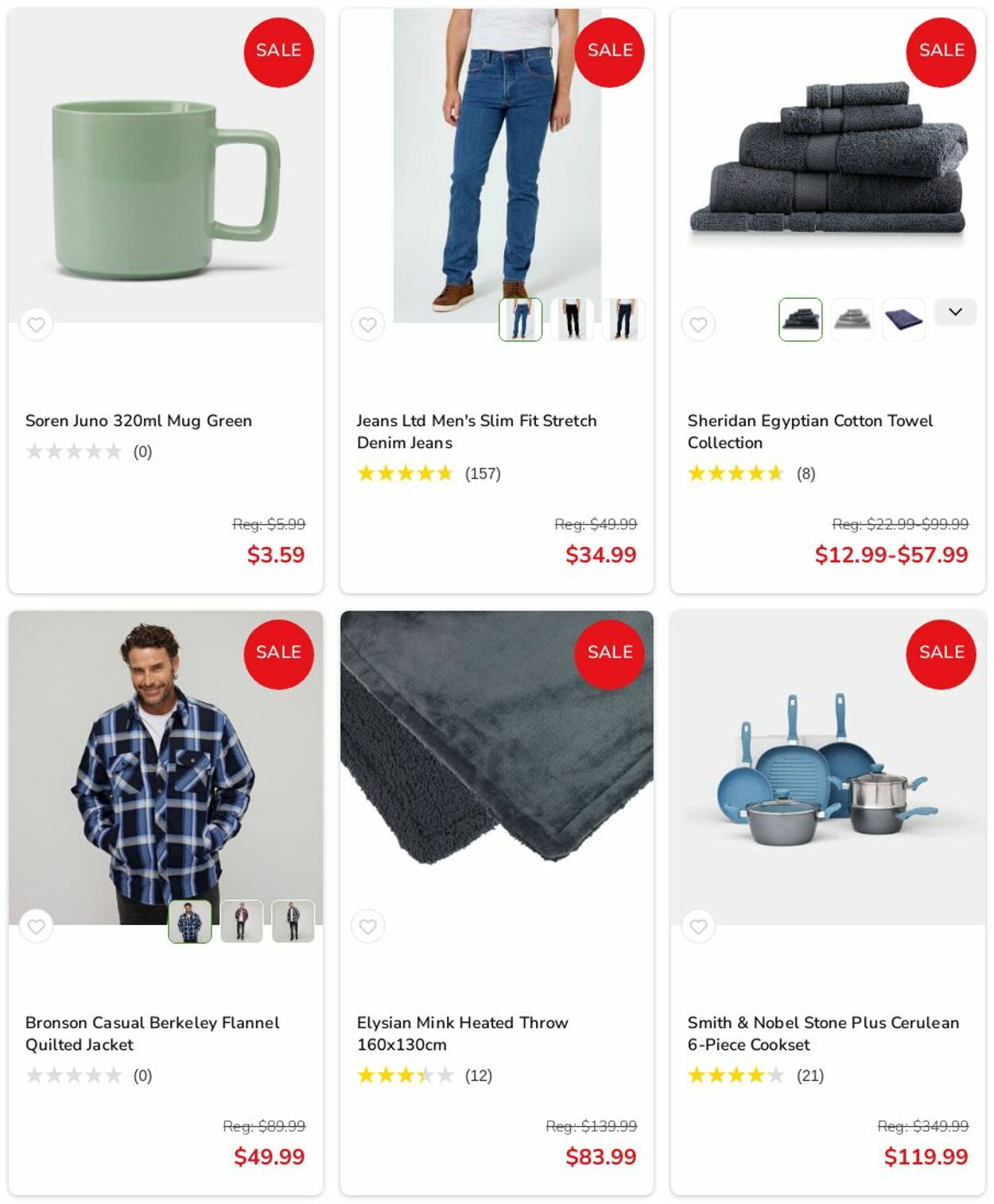Favorite the Jeans Ltd Slim Fit Jeans
This screenshot has width=994, height=1204.
(x=367, y=324)
